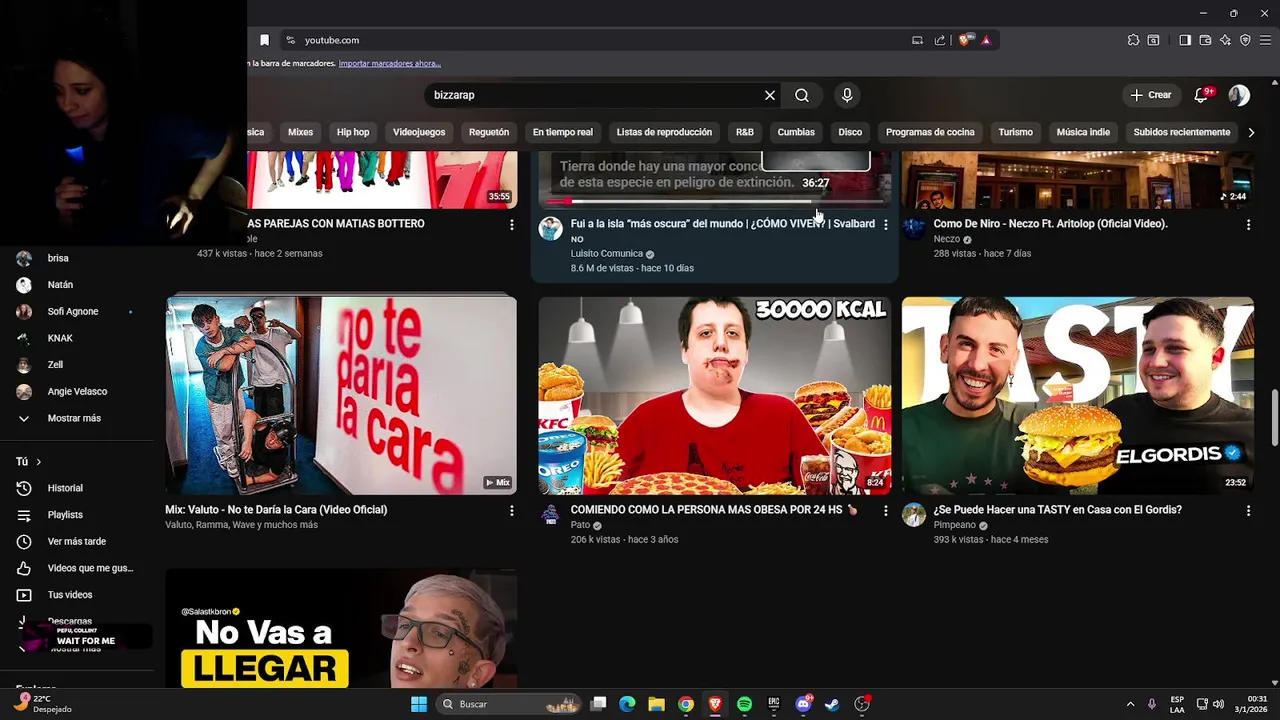Select the Subidos recientemente chip

pos(1182,132)
